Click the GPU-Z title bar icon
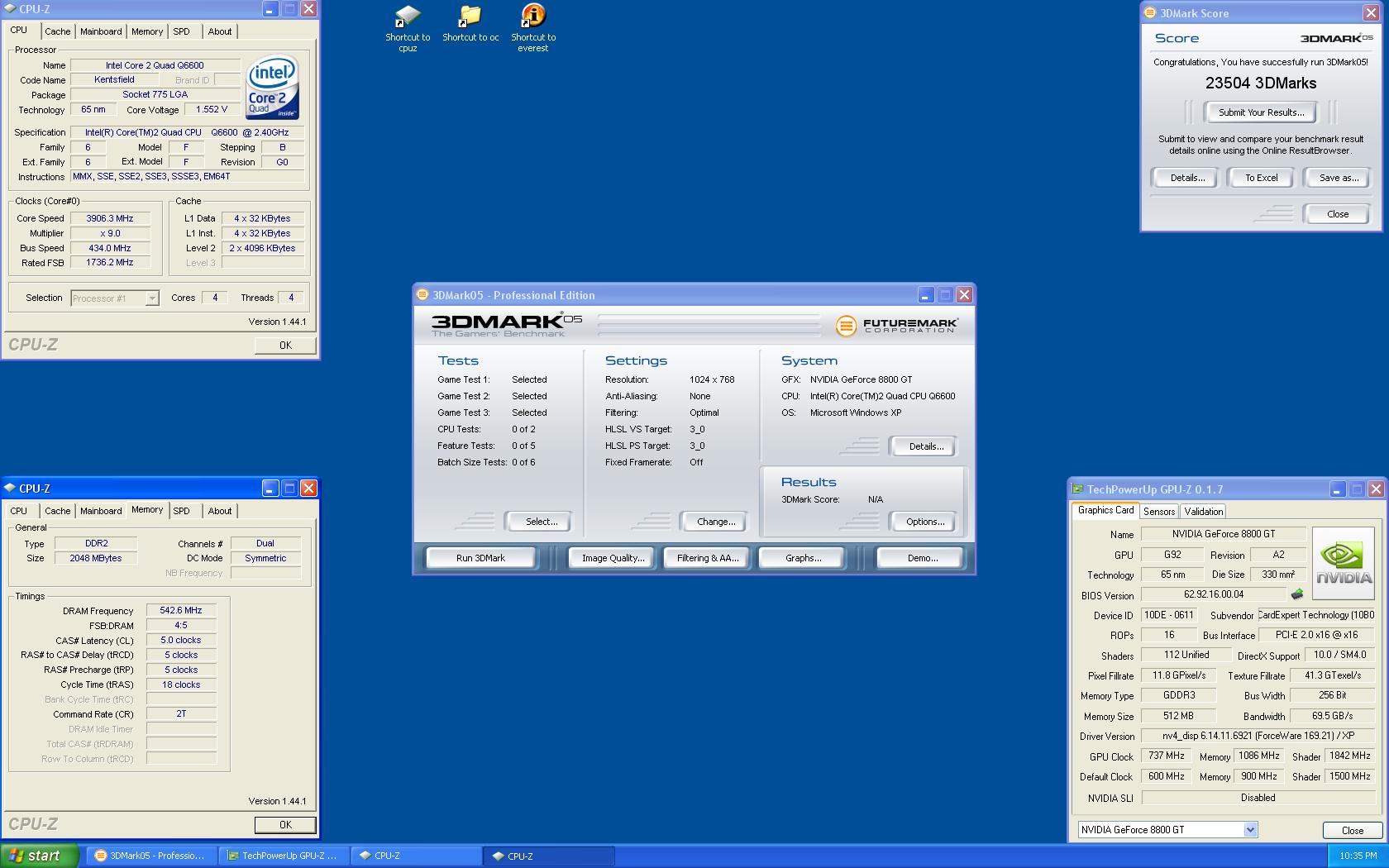The image size is (1389, 868). (1077, 489)
